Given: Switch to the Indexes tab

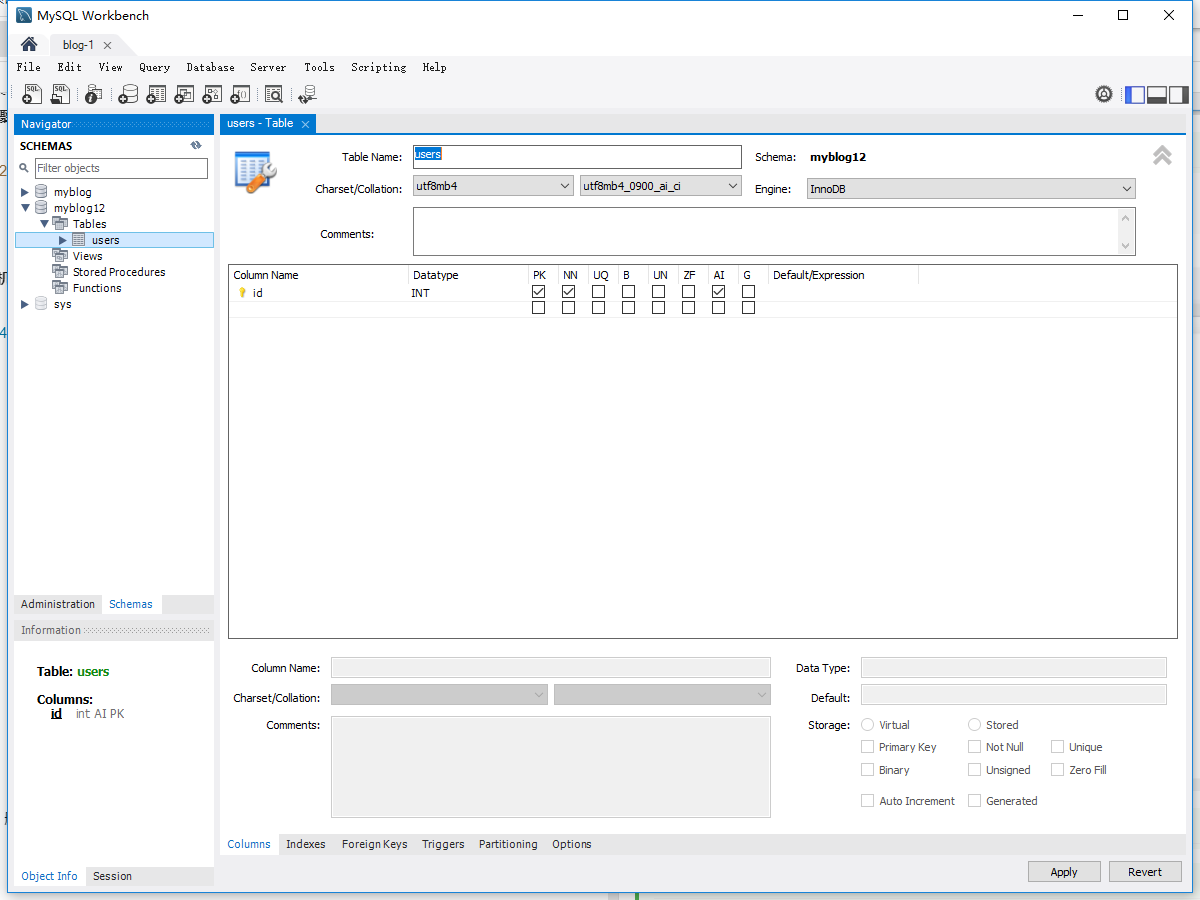Looking at the screenshot, I should coord(306,844).
